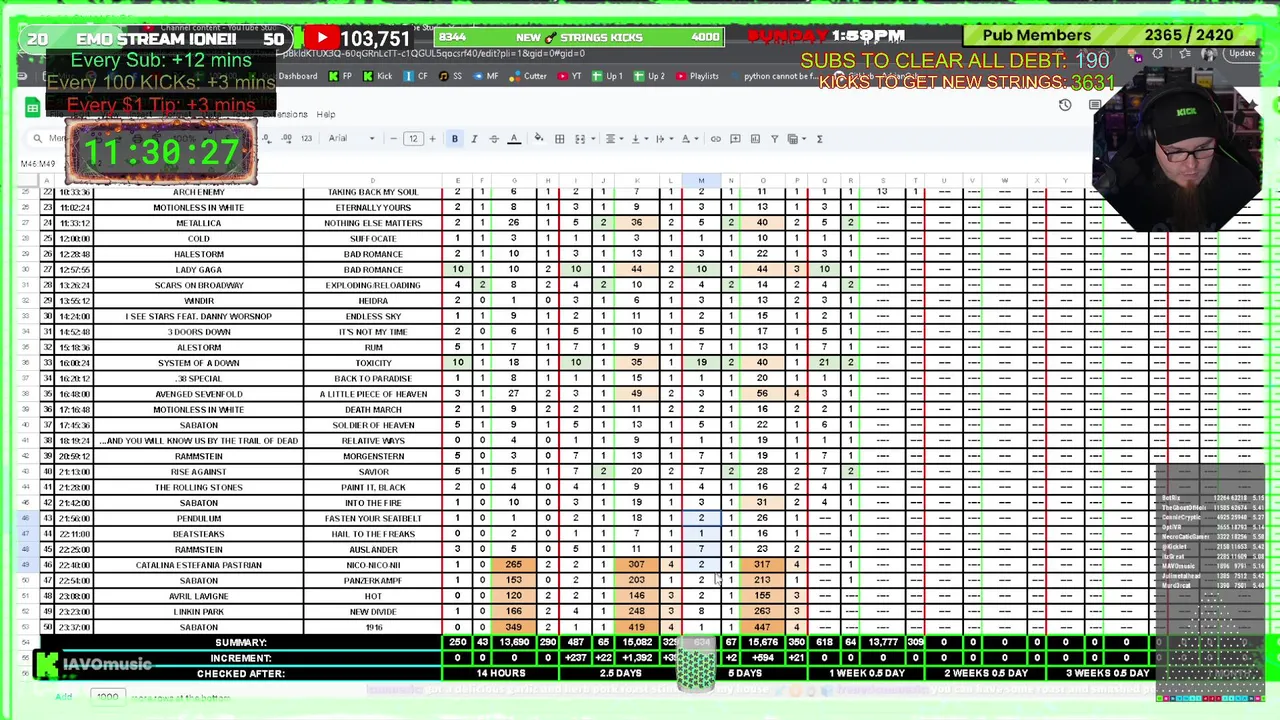Select the METALLICA cell
Image resolution: width=1280 pixels, height=720 pixels.
199,223
